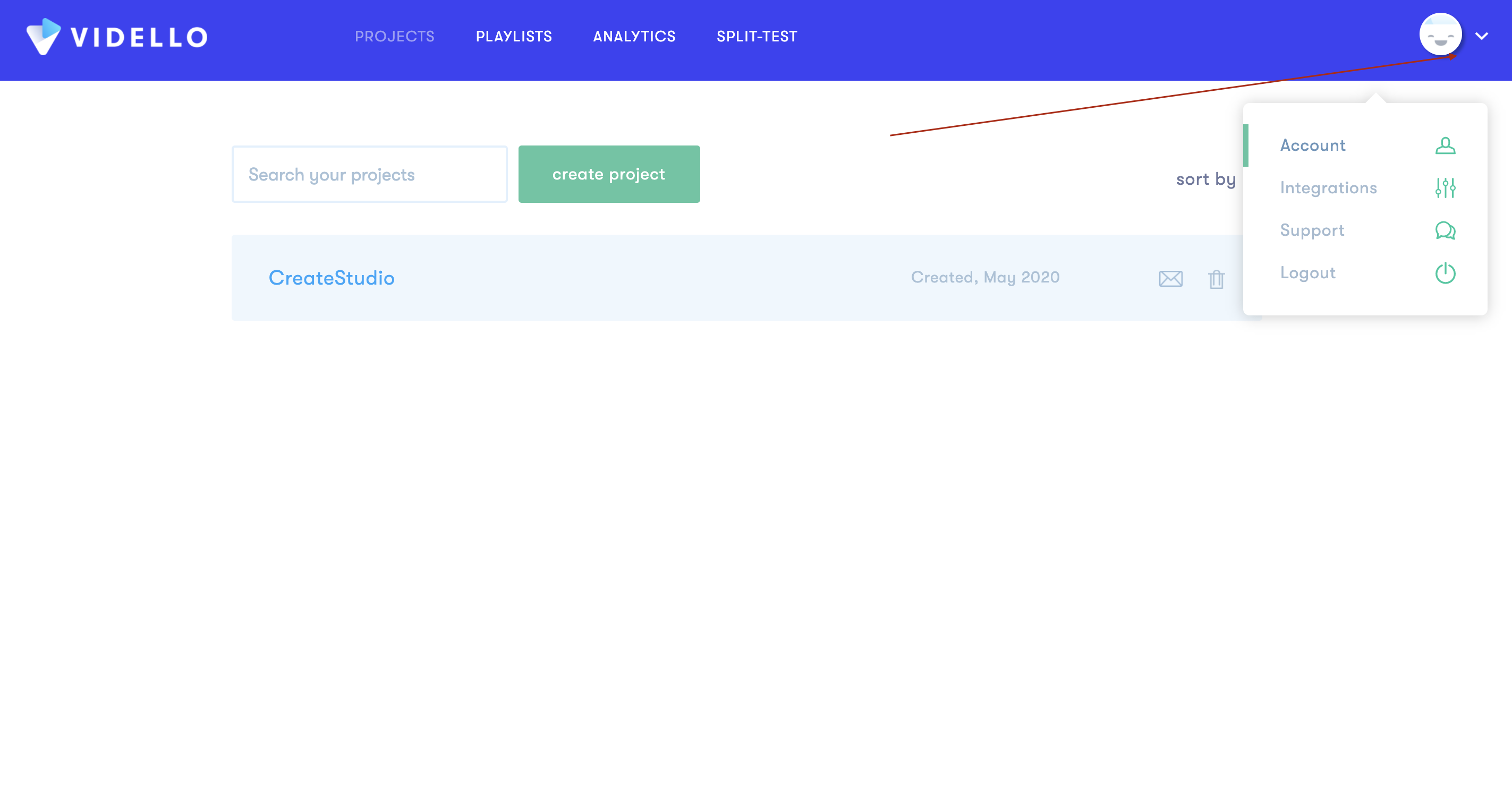Select Account in the dropdown menu
This screenshot has width=1512, height=788.
click(x=1312, y=145)
